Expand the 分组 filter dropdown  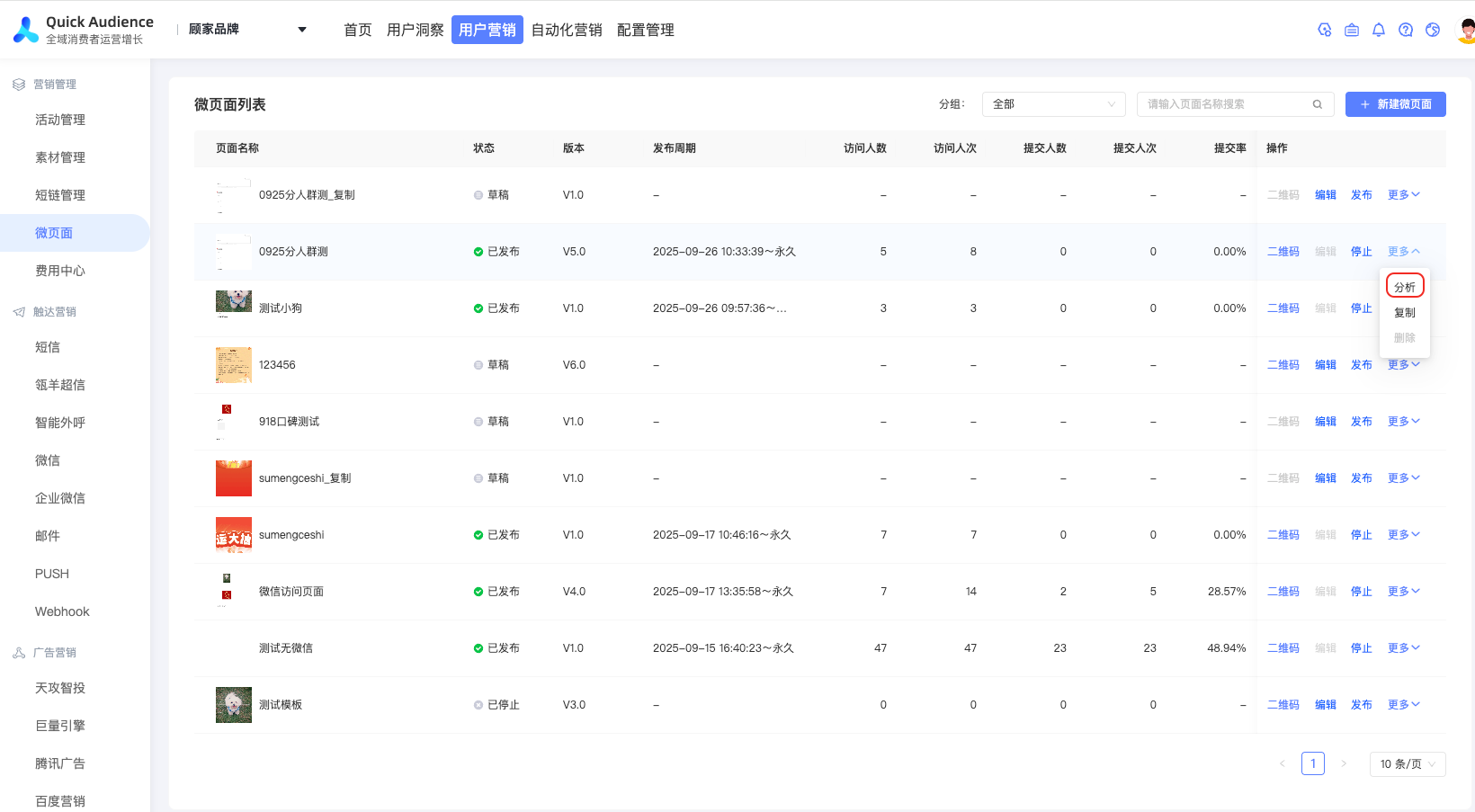tap(1053, 104)
